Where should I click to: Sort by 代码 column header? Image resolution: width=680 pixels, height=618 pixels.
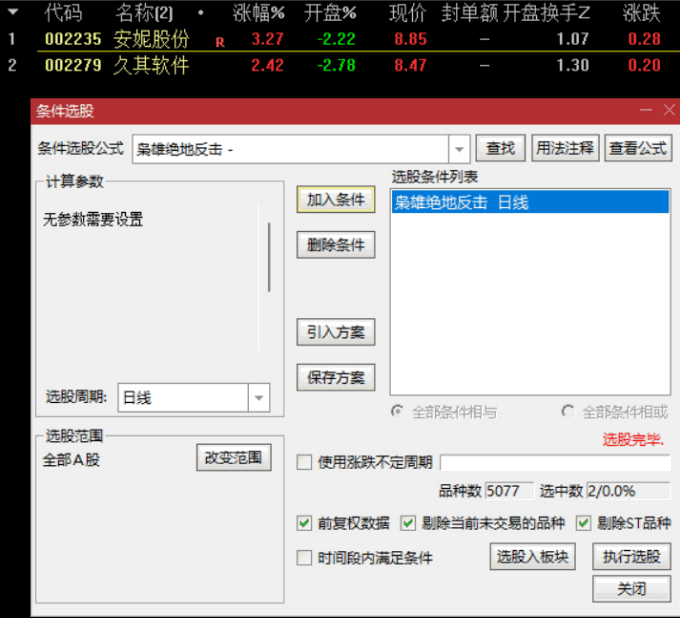coord(63,13)
